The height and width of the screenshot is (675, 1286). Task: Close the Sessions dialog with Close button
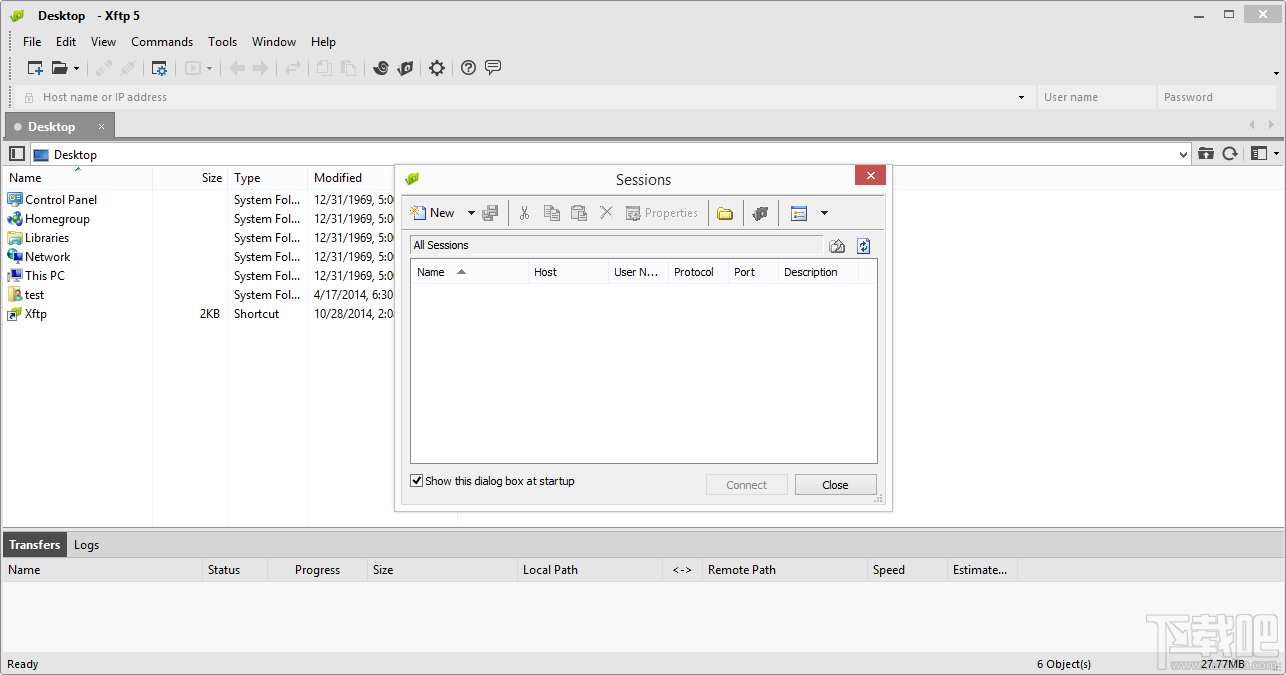point(835,484)
